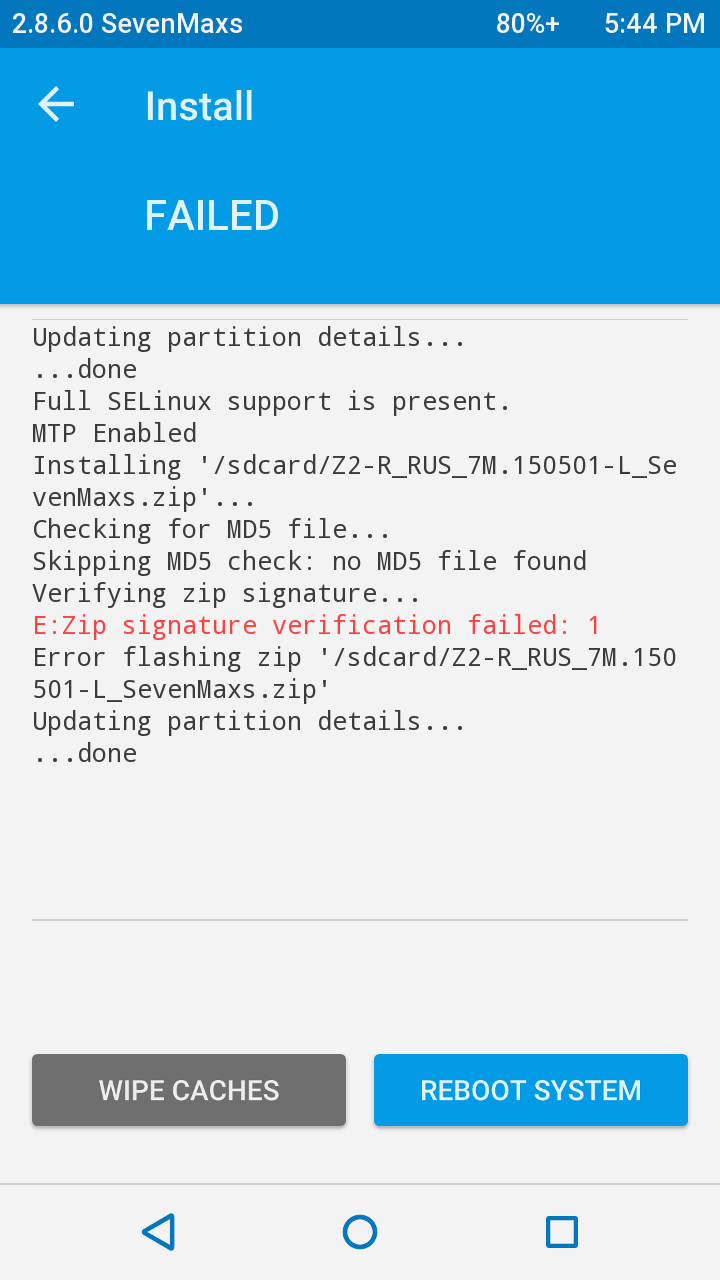Tap the 5:44 PM clock
Screen dimensions: 720x1280
point(655,24)
